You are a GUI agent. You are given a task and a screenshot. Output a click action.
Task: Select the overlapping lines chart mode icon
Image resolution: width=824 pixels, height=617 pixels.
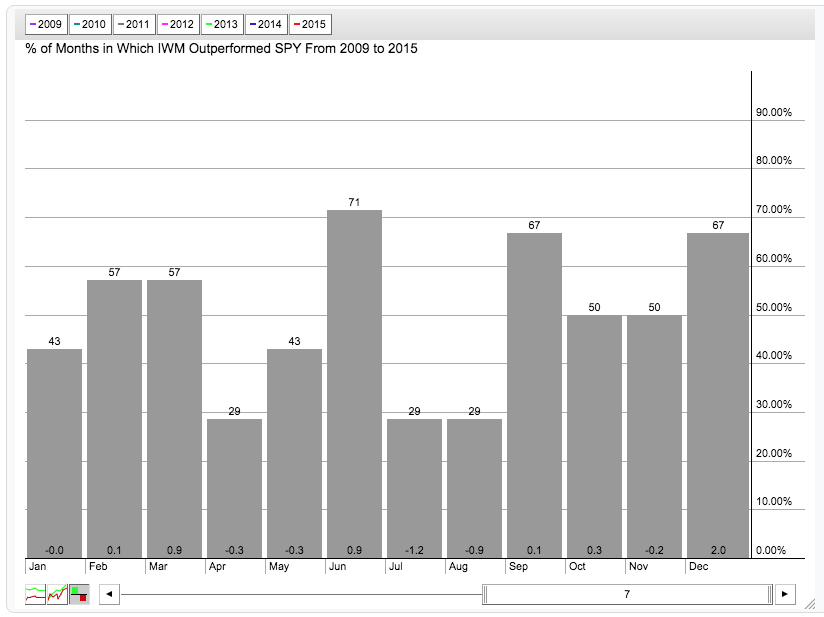[x=57, y=594]
